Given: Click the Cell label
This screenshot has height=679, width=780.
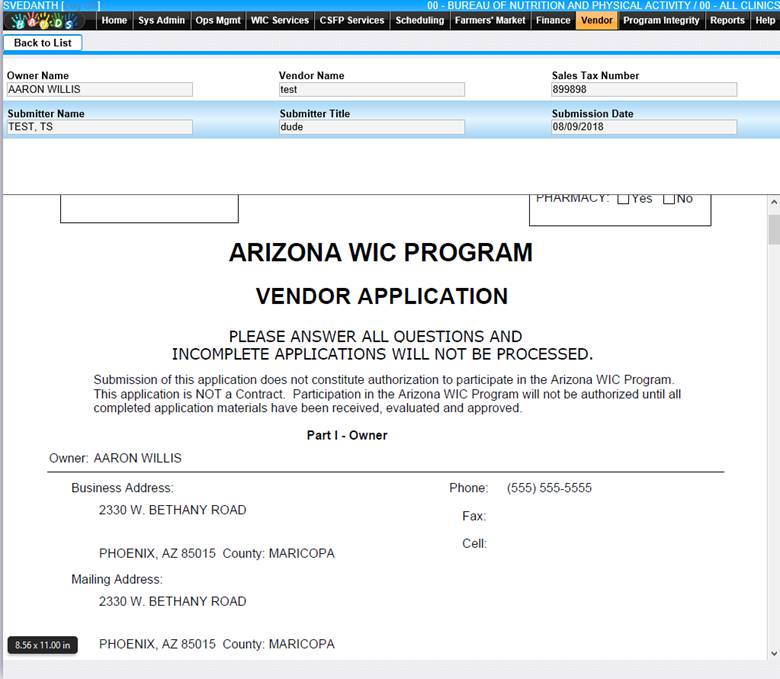Looking at the screenshot, I should (475, 544).
